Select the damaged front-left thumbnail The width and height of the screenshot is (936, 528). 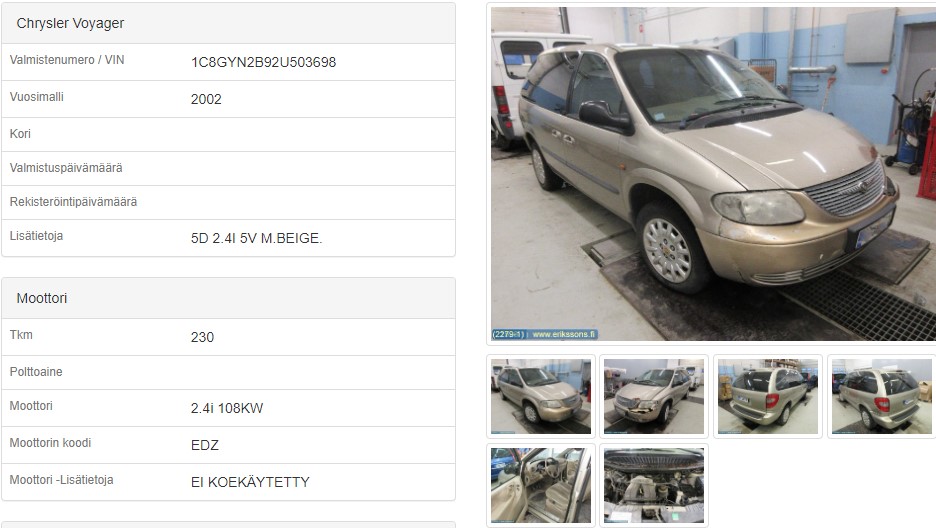[x=654, y=396]
